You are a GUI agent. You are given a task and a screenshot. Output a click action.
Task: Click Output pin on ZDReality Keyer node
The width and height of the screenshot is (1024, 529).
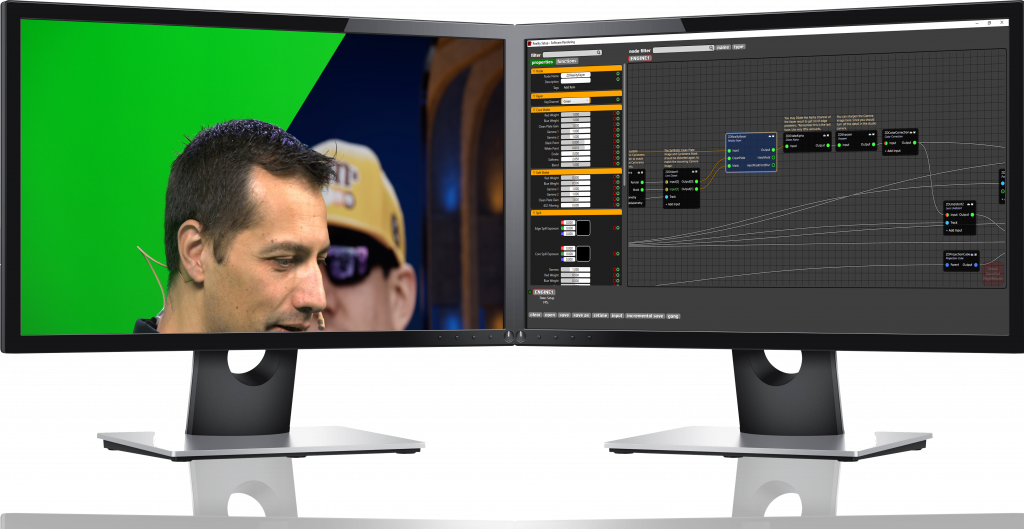(x=773, y=149)
